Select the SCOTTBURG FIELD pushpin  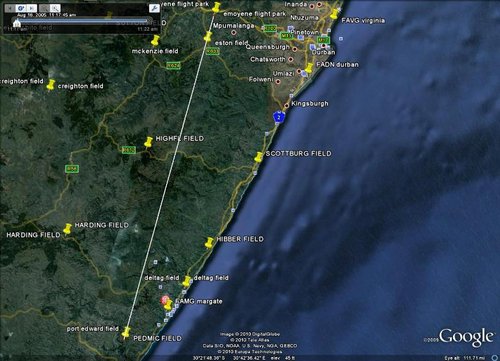pyautogui.click(x=258, y=157)
